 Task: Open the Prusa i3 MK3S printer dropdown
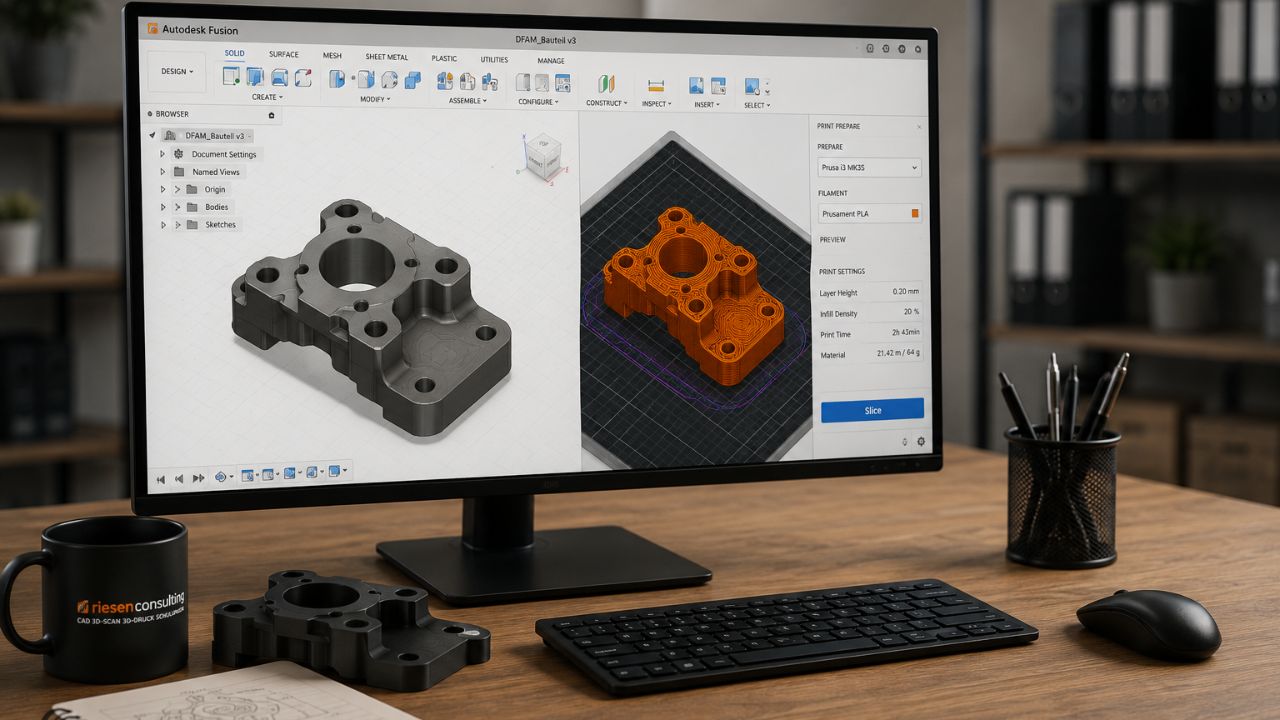[x=870, y=168]
